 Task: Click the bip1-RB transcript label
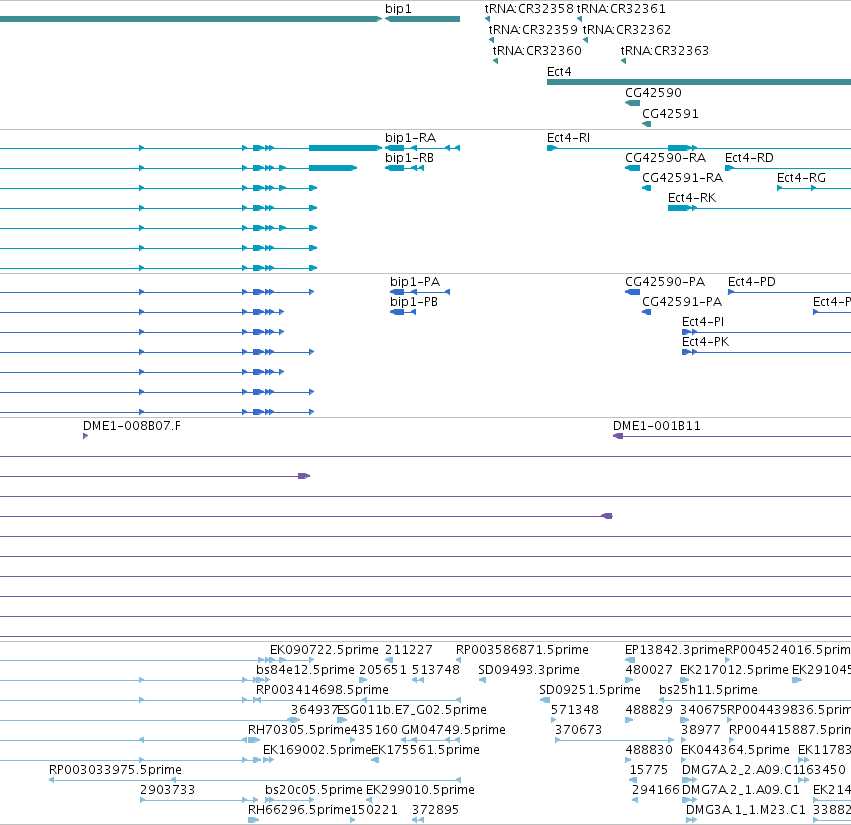(409, 158)
